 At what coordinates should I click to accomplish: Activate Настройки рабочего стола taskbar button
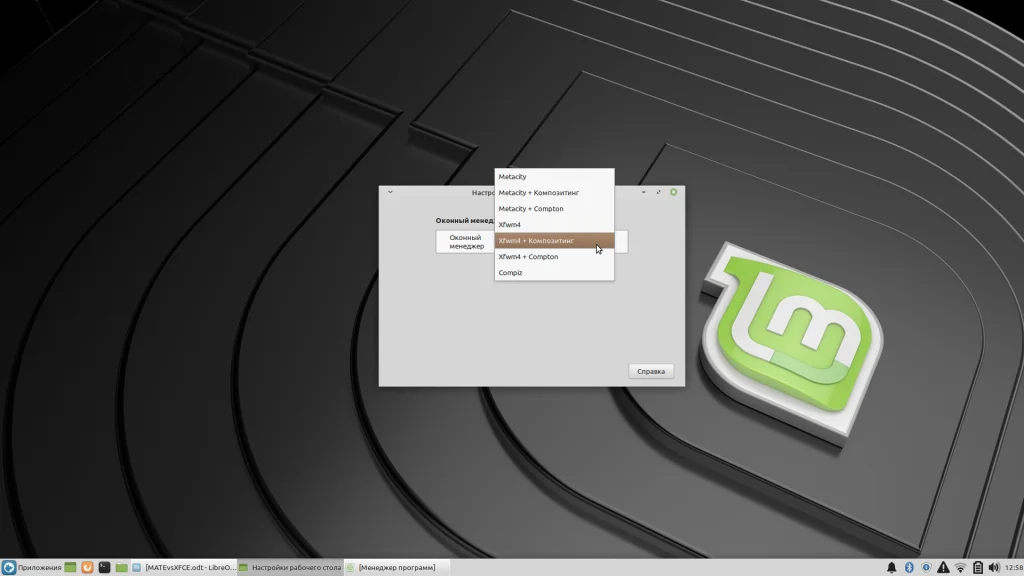click(290, 568)
